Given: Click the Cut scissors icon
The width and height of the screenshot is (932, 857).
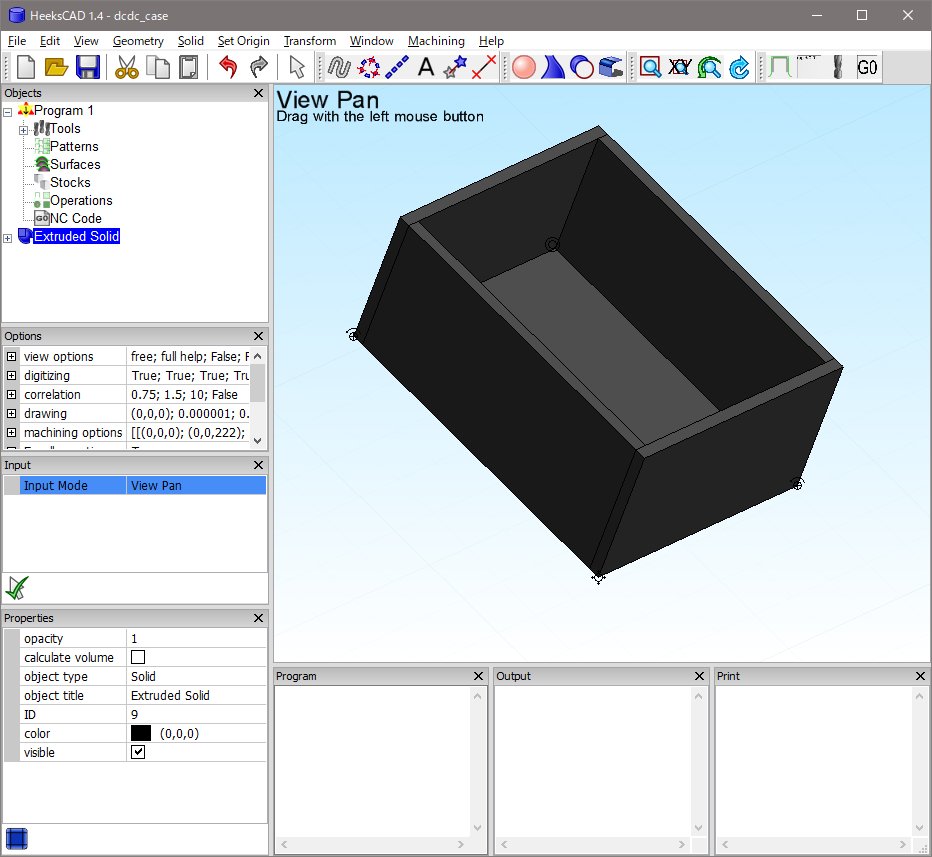Looking at the screenshot, I should 126,67.
